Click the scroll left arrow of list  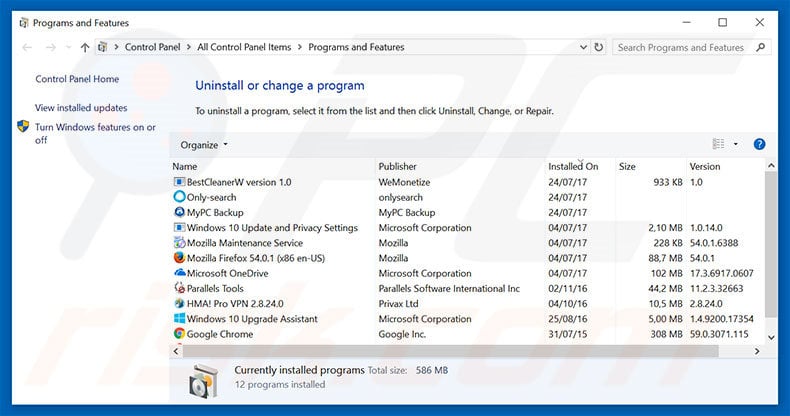[x=176, y=351]
